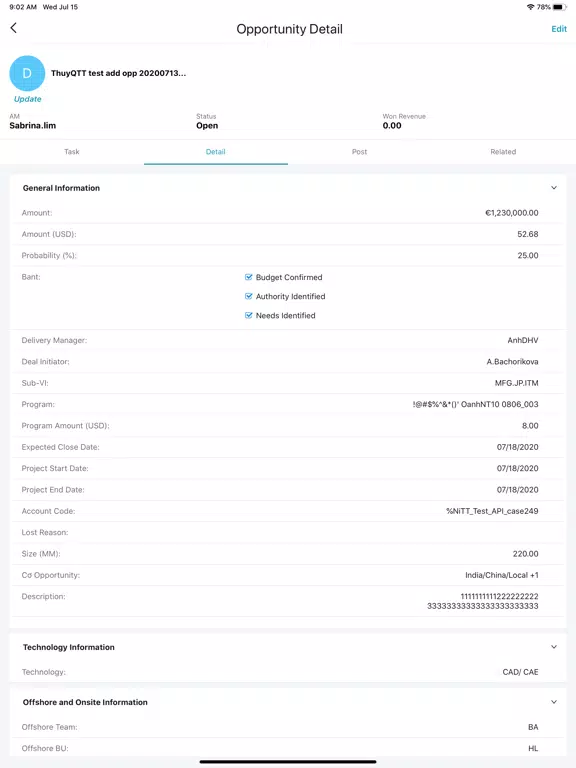576x768 pixels.
Task: Tap Won Revenue value 0.00
Action: (x=392, y=126)
